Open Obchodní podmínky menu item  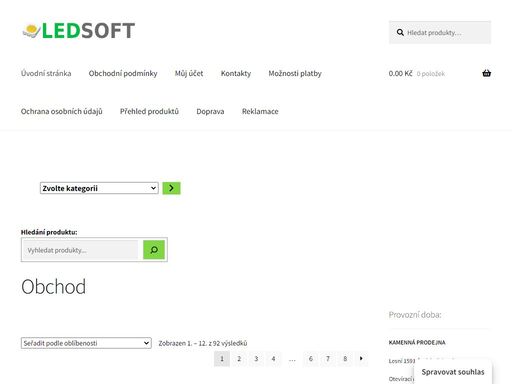click(123, 73)
